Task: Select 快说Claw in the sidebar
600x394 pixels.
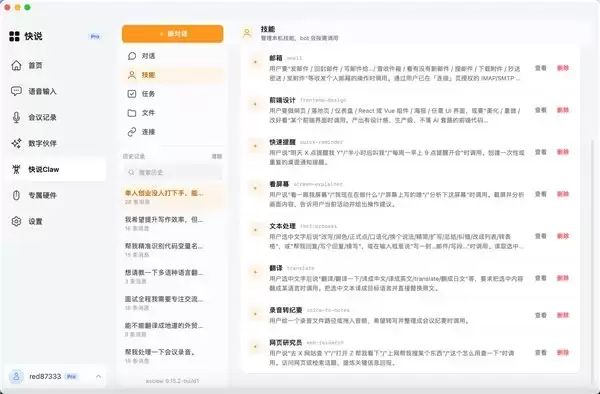Action: coord(56,169)
